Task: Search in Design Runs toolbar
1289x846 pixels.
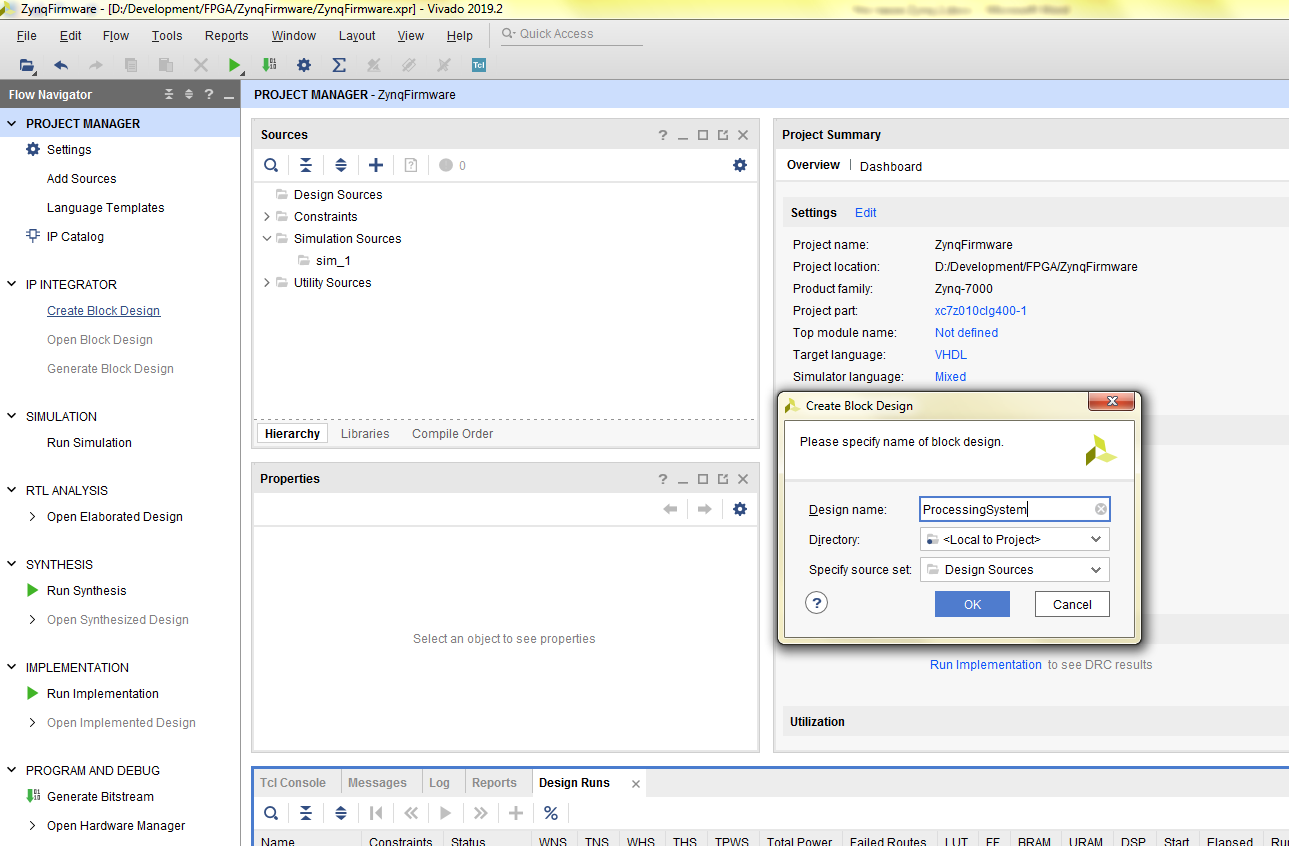Action: (x=271, y=813)
